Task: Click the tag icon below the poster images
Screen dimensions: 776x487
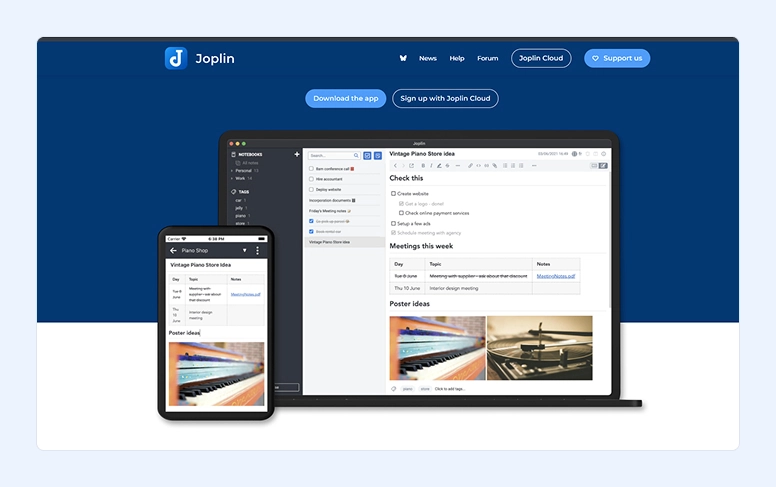Action: pyautogui.click(x=394, y=389)
